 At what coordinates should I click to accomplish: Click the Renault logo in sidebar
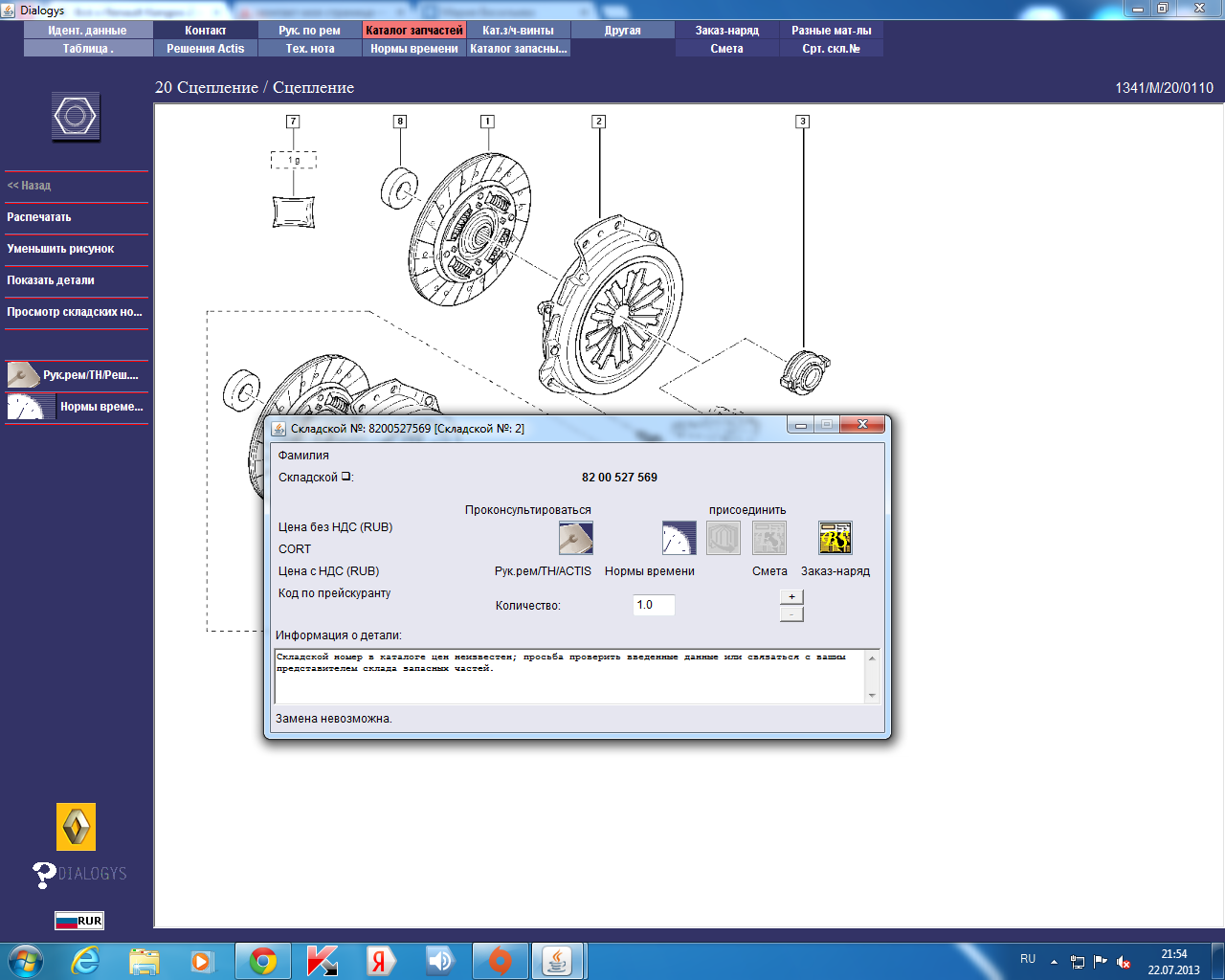76,827
